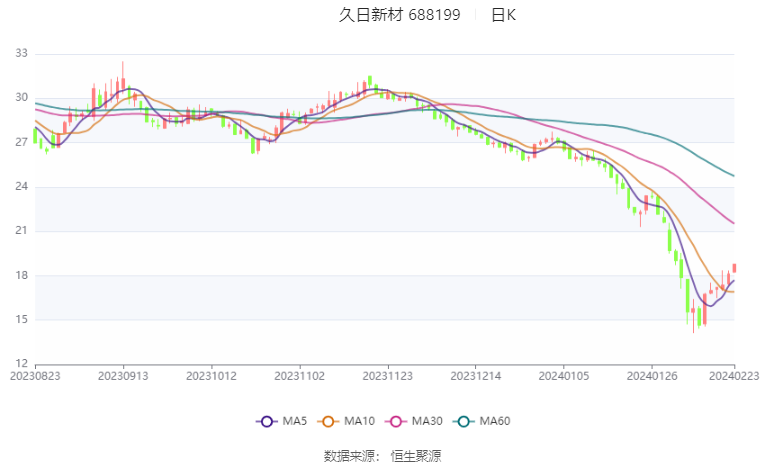Screen dimensions: 765x465
Task: Click the last red candlestick at 20240223
Action: click(734, 268)
